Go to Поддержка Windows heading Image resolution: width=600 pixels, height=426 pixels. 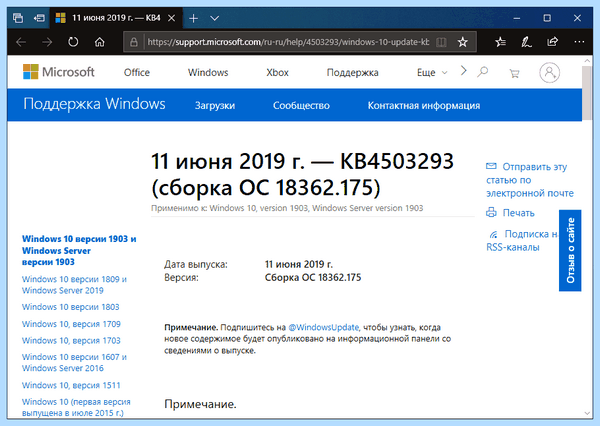94,104
